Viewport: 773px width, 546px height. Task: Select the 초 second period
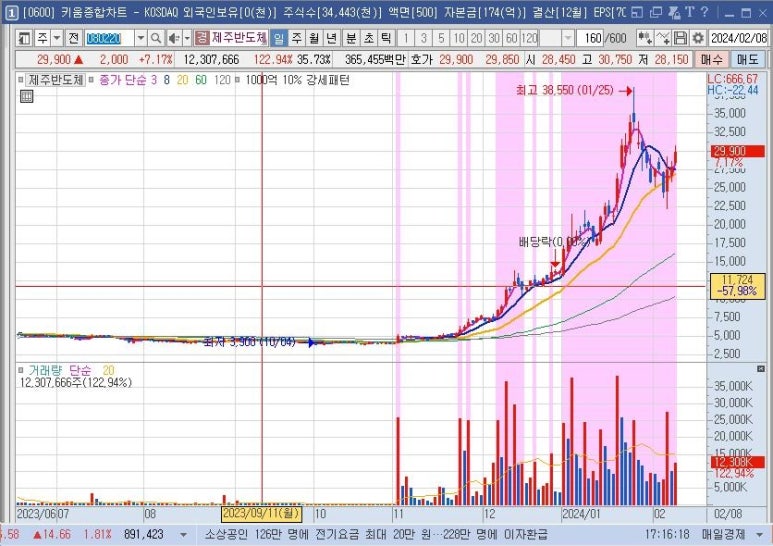(369, 38)
